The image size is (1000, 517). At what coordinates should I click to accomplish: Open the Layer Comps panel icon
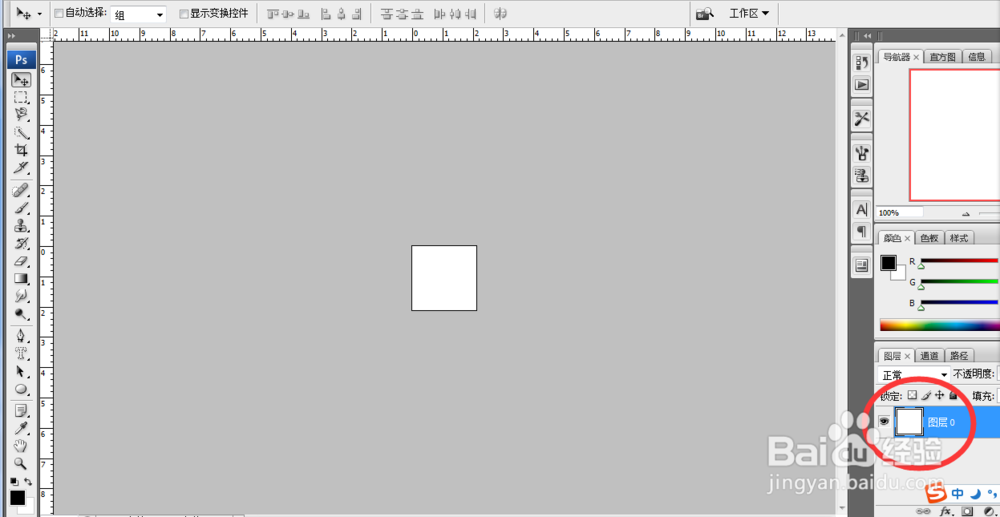click(862, 265)
